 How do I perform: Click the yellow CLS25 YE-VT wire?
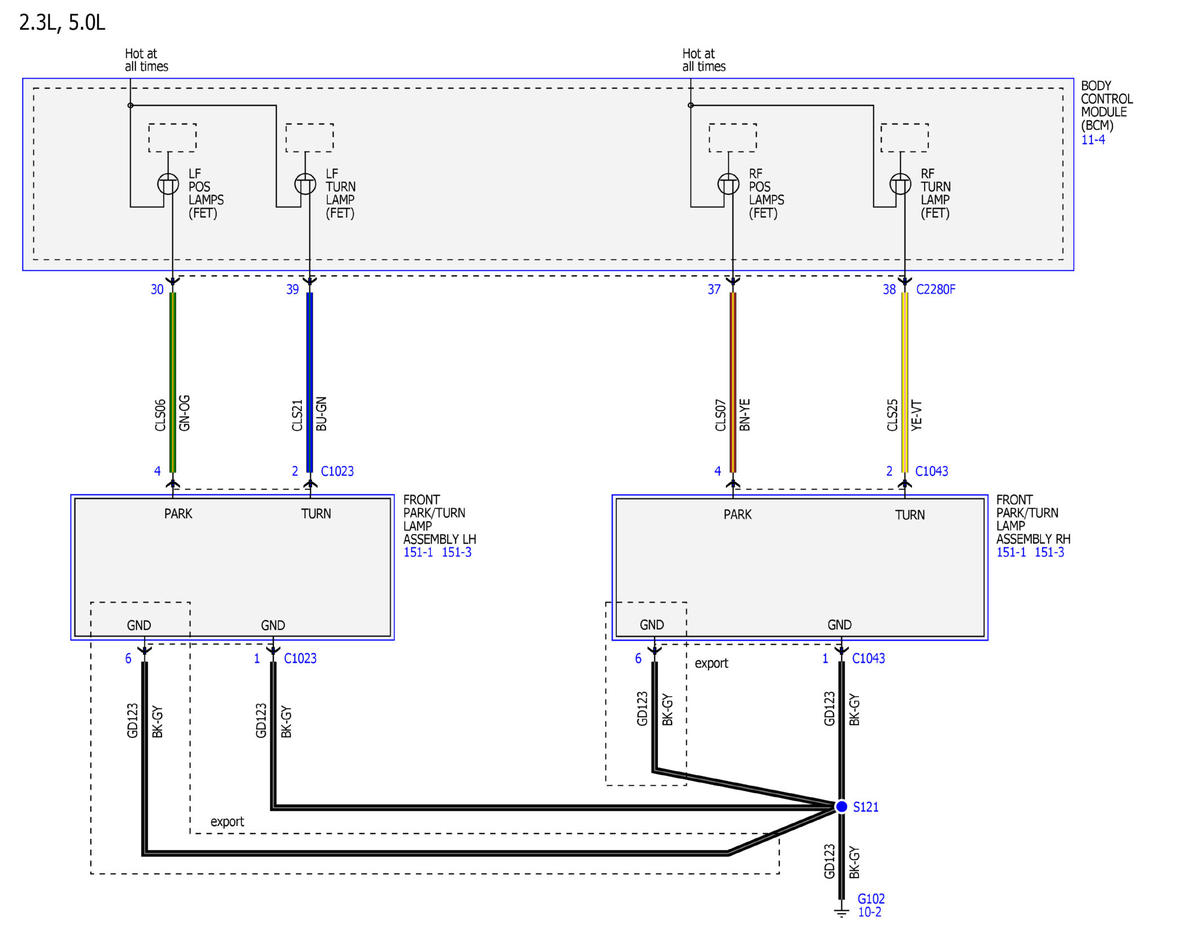[905, 381]
